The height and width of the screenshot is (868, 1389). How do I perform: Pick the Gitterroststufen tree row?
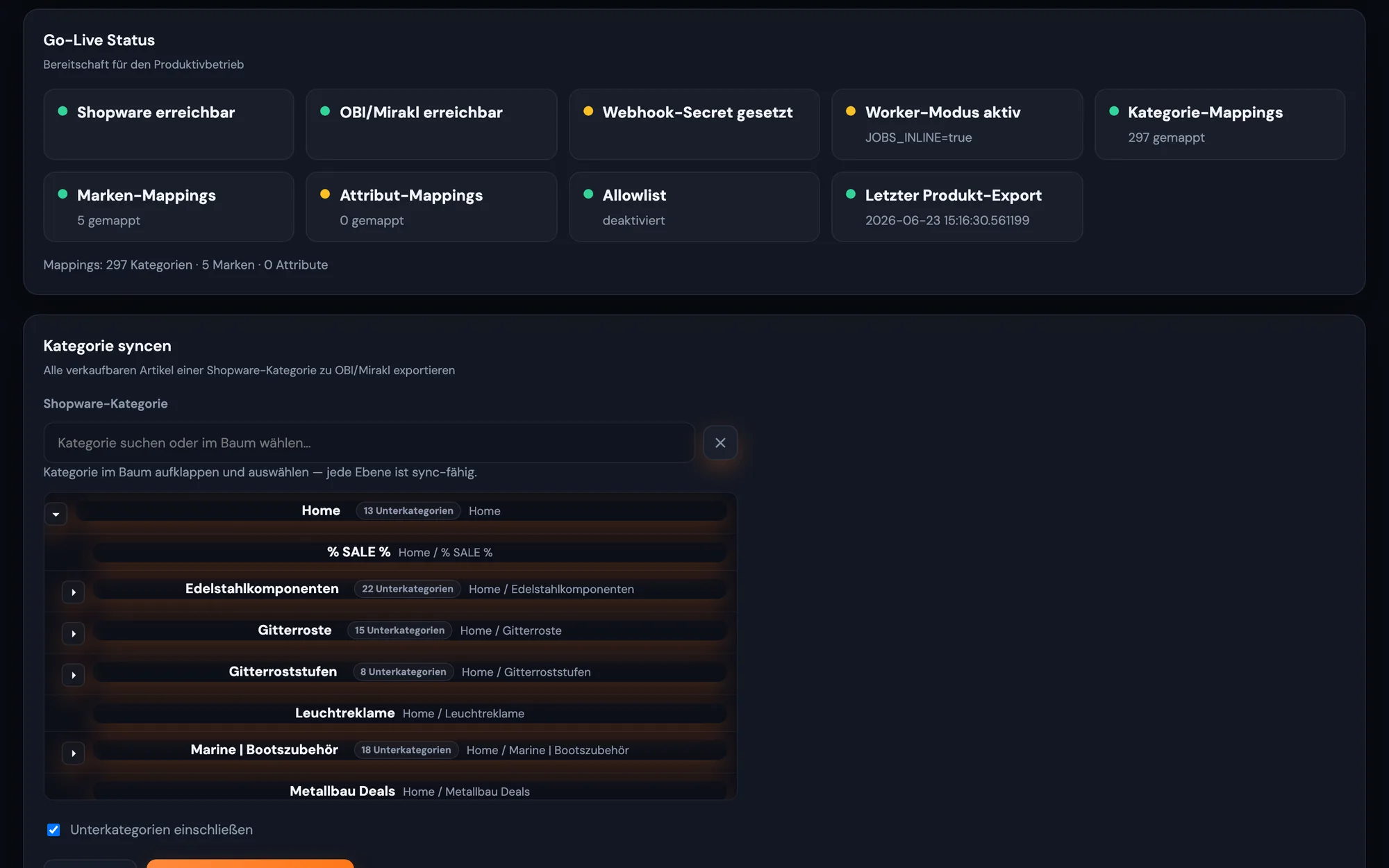tap(410, 671)
